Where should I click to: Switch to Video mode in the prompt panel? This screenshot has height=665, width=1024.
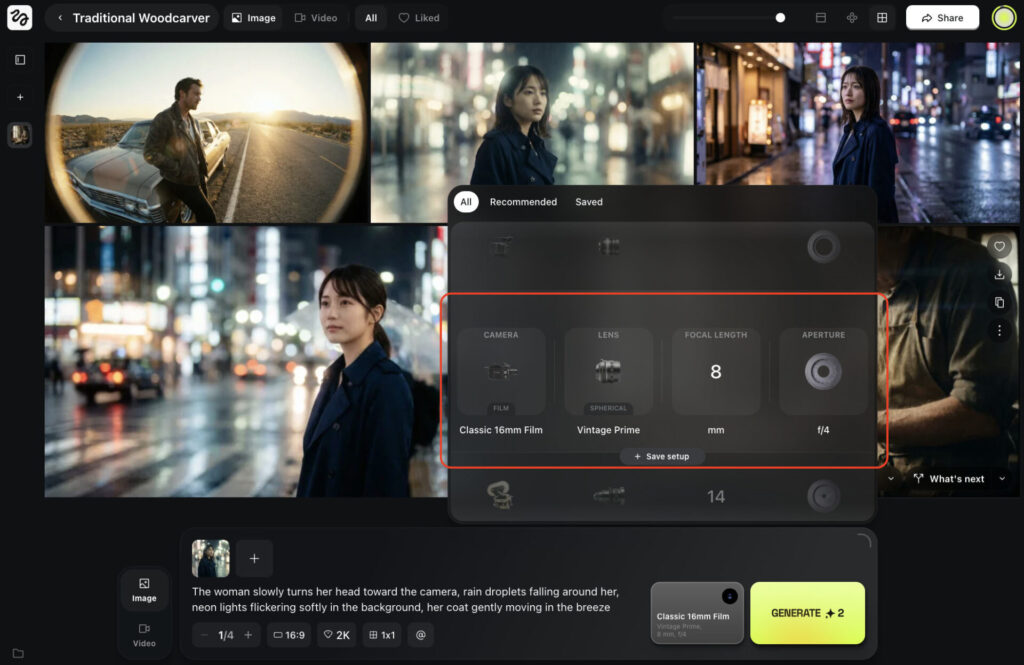click(x=144, y=635)
